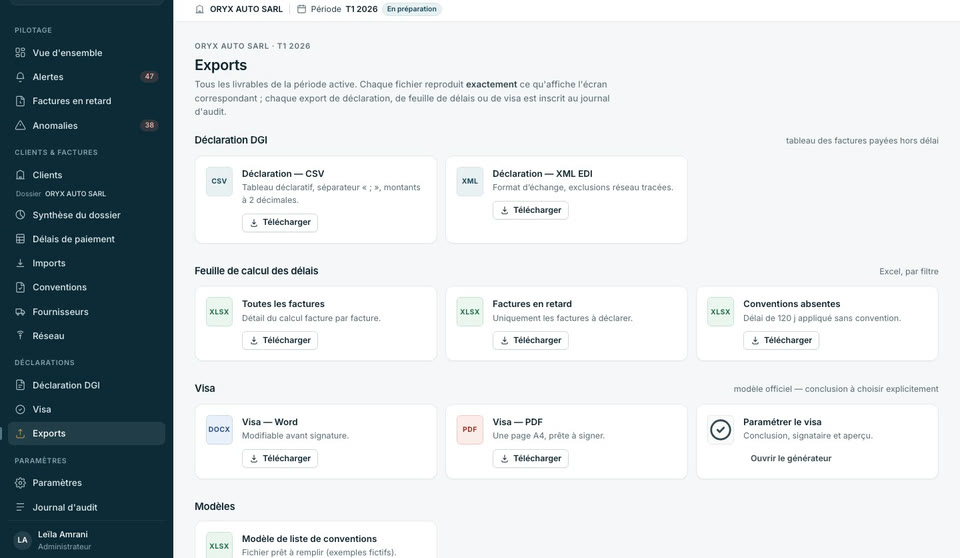The image size is (960, 558).
Task: Download the Visa Word document
Action: pyautogui.click(x=280, y=458)
